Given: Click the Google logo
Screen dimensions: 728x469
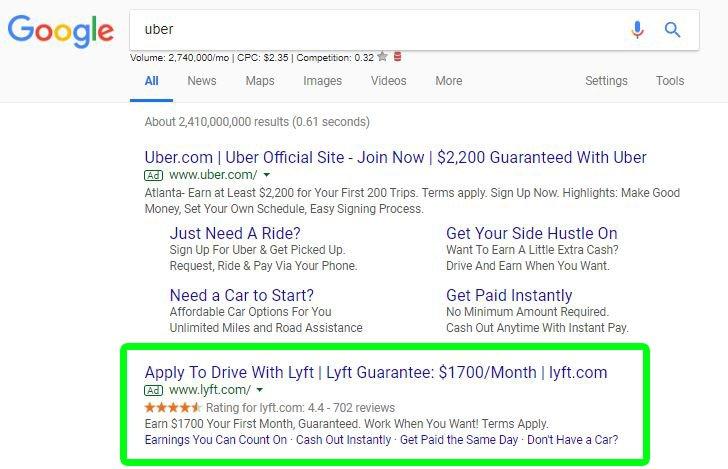Looking at the screenshot, I should 60,31.
